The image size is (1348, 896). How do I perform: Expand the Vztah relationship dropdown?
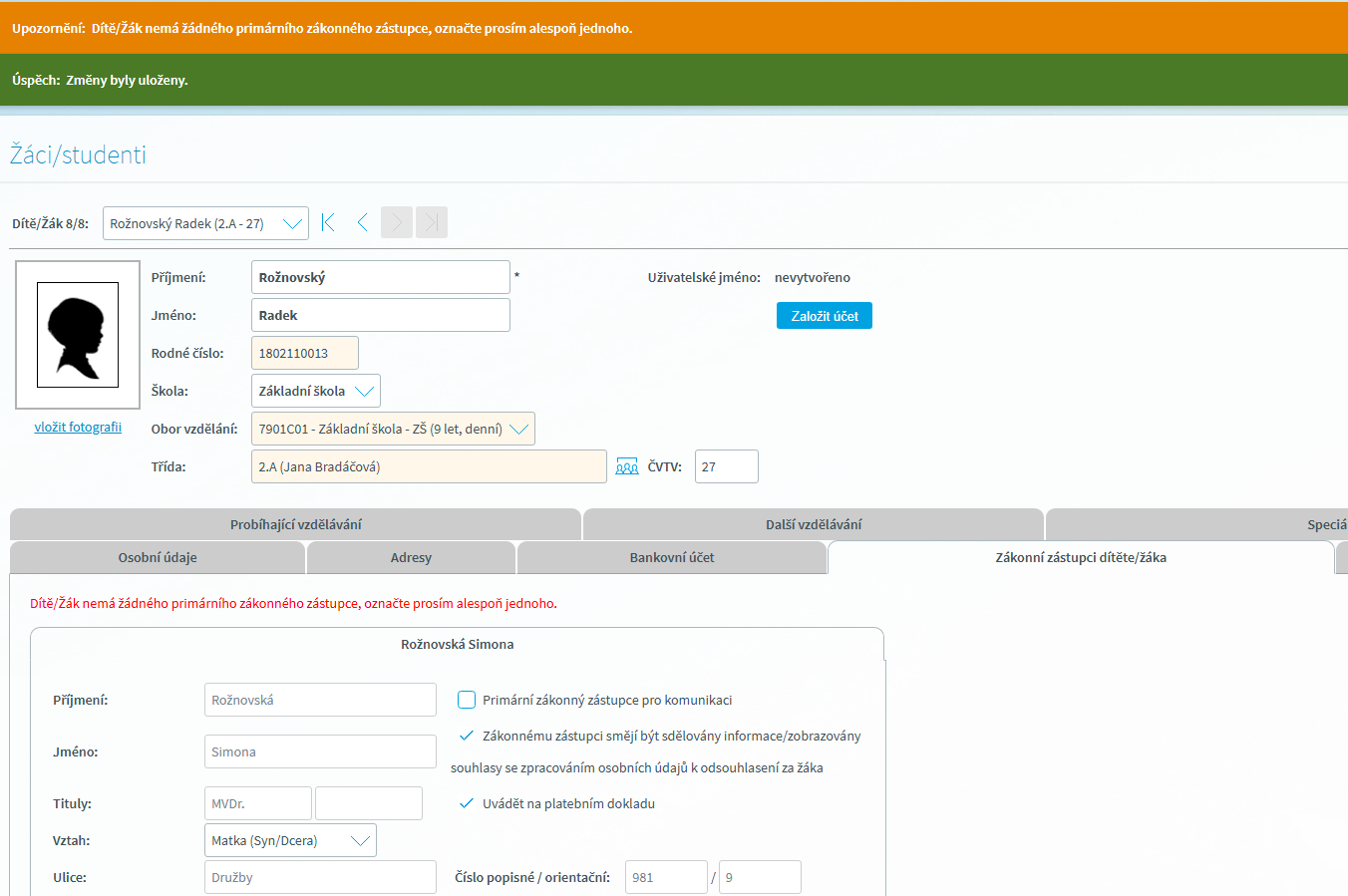(x=290, y=840)
